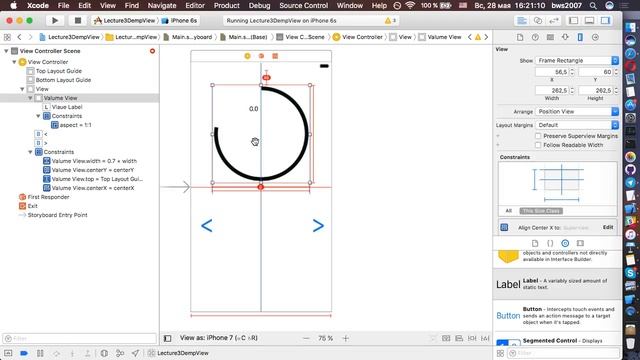This screenshot has width=640, height=360.
Task: Show the Media library
Action: tap(580, 243)
